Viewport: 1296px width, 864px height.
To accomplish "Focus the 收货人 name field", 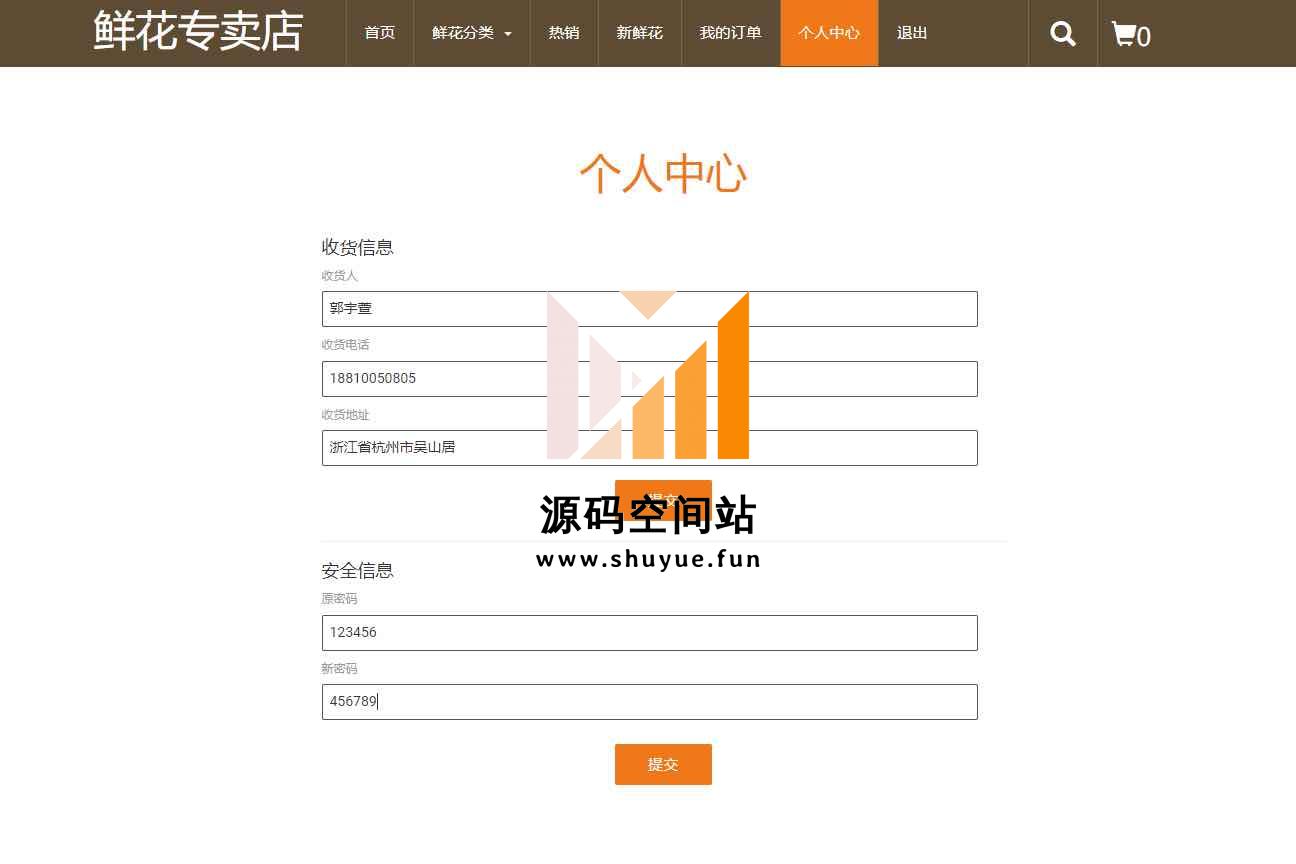I will pyautogui.click(x=650, y=309).
